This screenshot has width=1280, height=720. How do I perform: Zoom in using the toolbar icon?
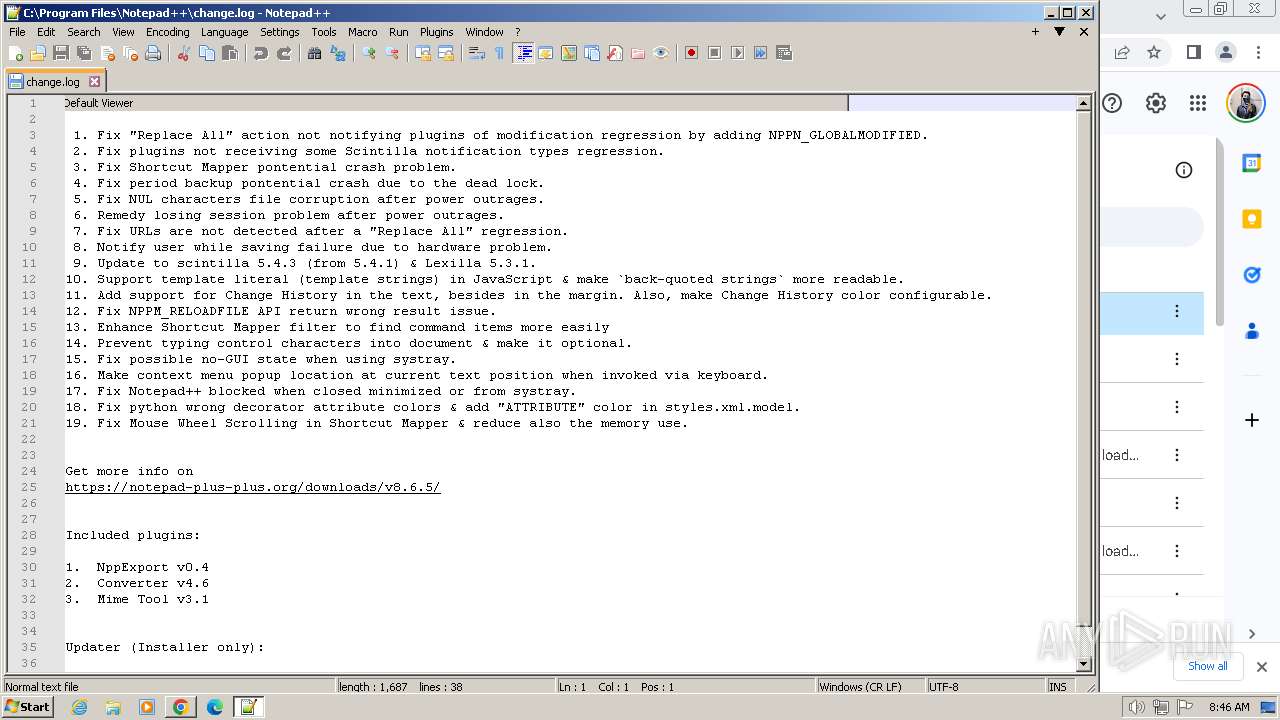(x=369, y=53)
